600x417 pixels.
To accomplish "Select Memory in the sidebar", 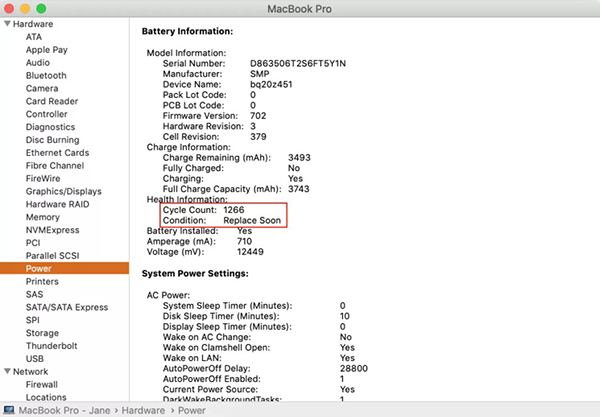I will pos(42,217).
